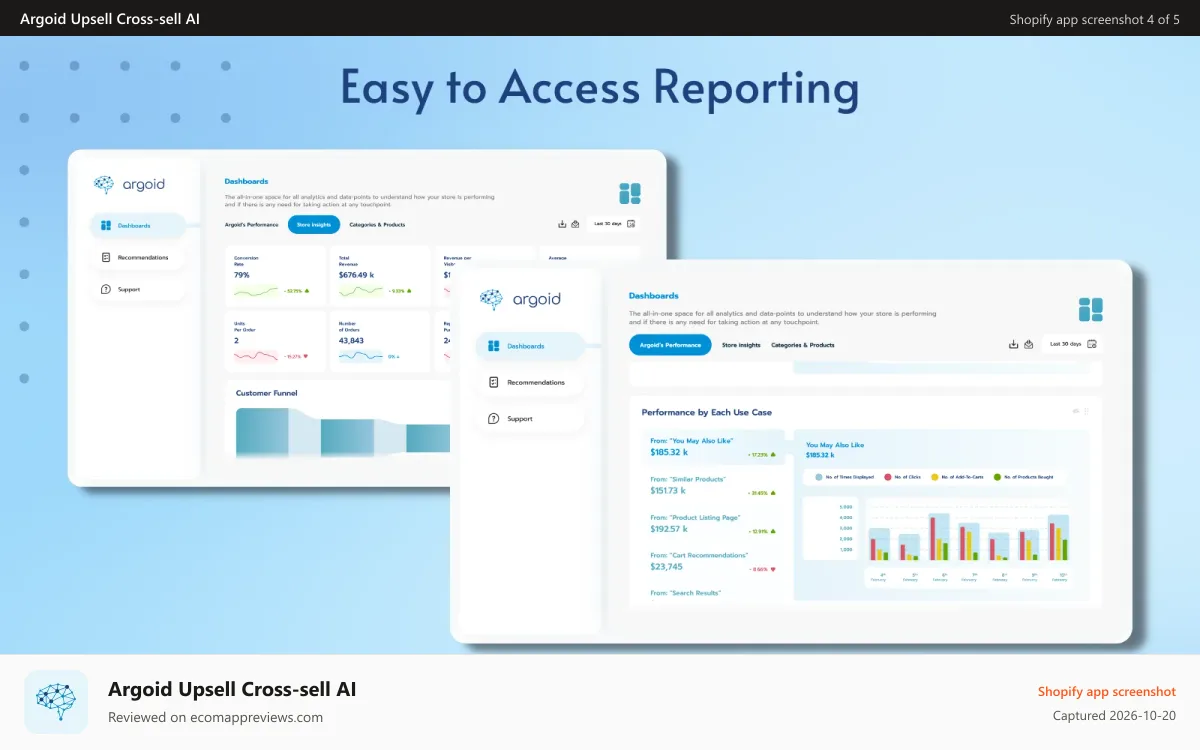1200x750 pixels.
Task: Open the Last 30 days dropdown in front window
Action: 1072,344
